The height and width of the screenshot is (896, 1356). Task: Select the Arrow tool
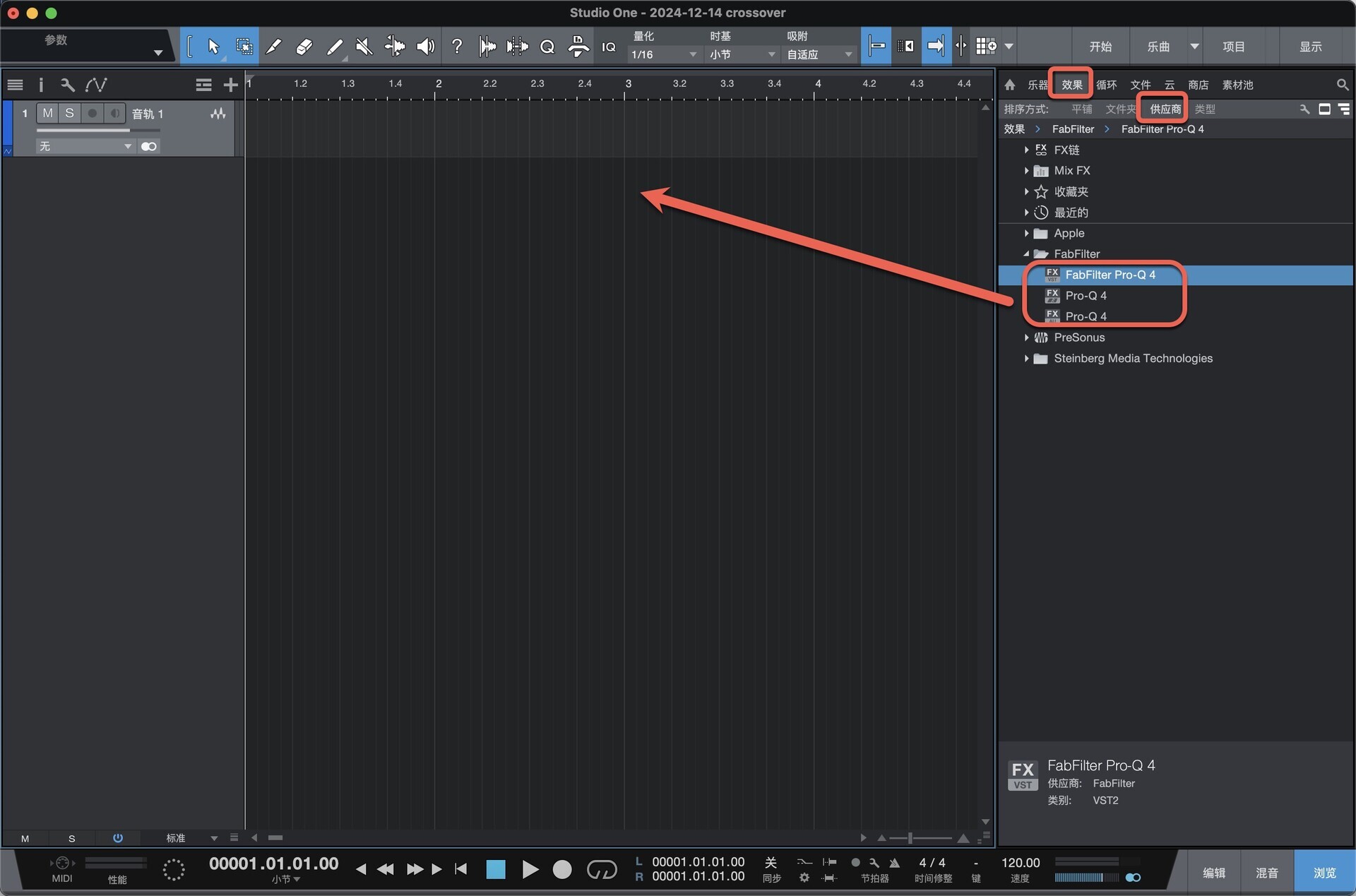tap(213, 47)
